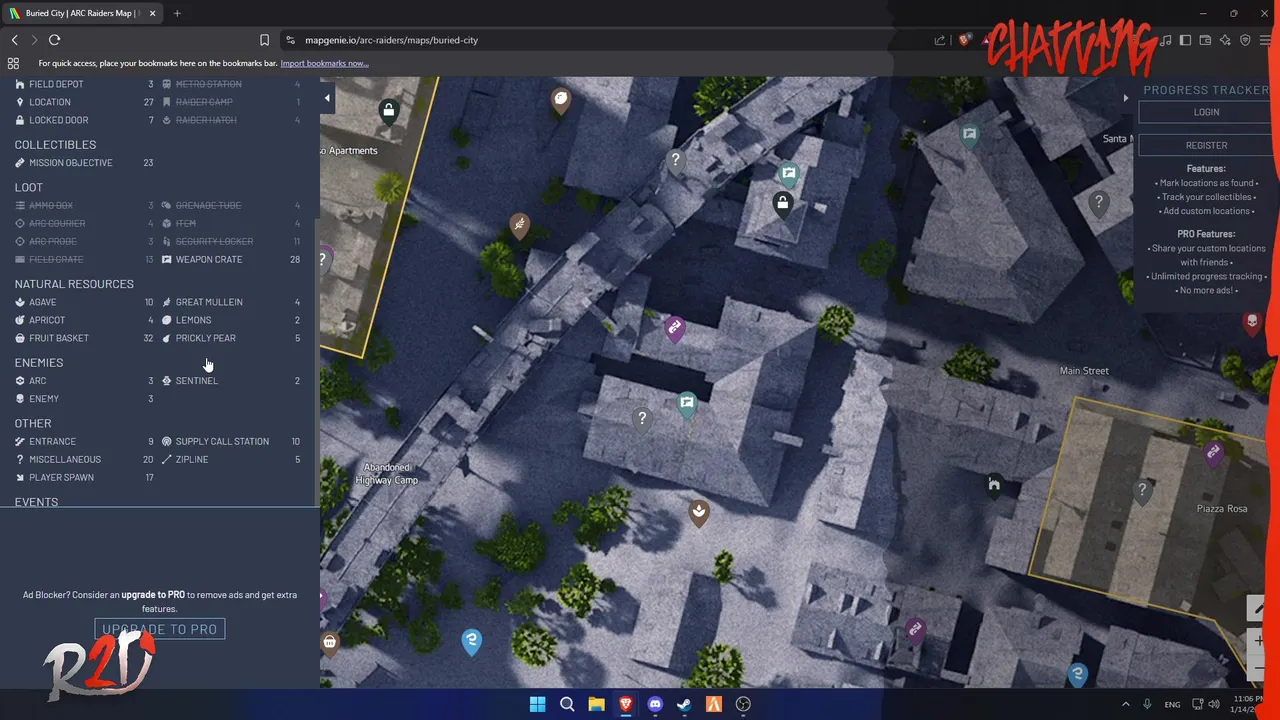The height and width of the screenshot is (720, 1280).
Task: Select the weapon crate marker near the Santa label
Action: click(x=969, y=135)
